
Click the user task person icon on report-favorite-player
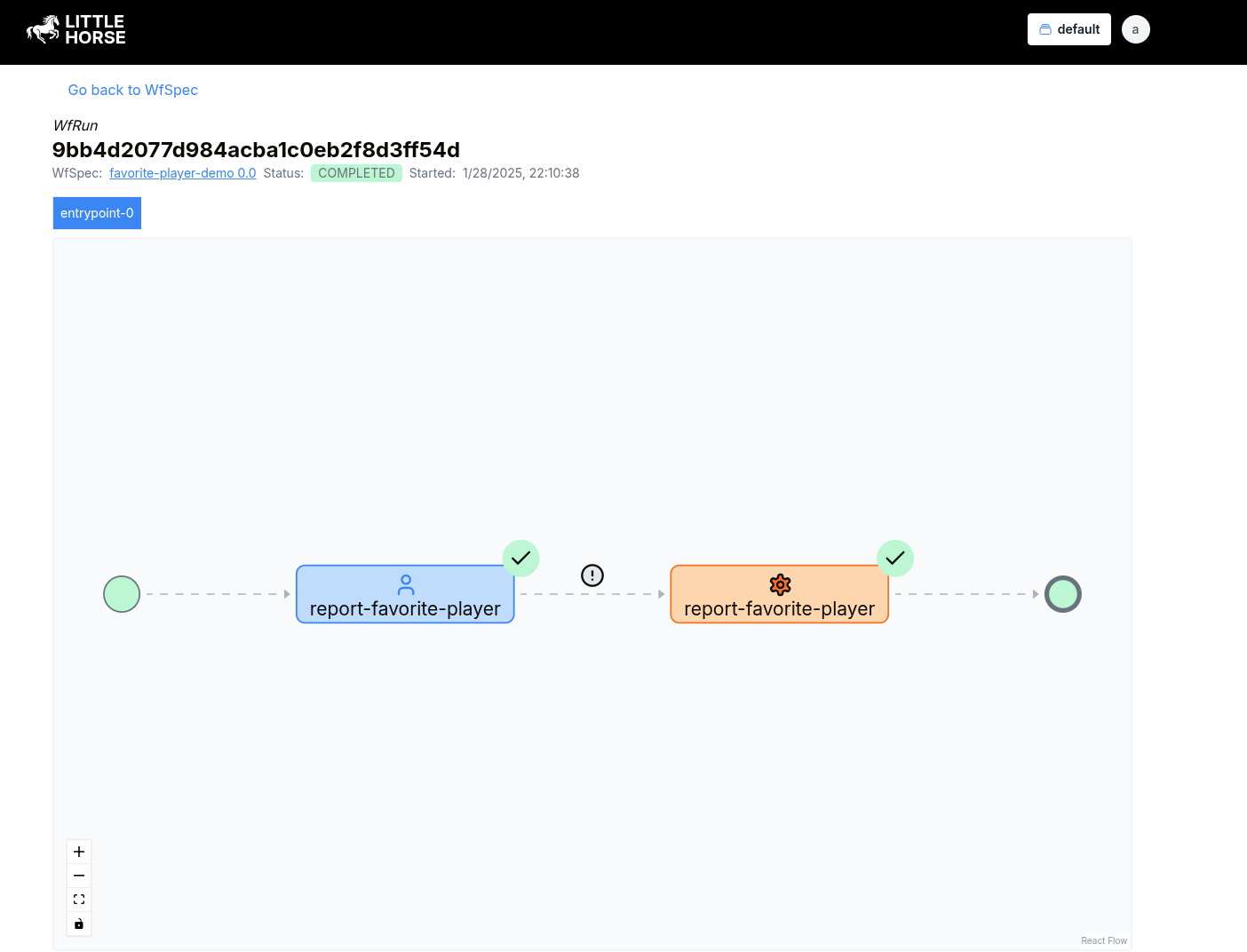tap(405, 584)
